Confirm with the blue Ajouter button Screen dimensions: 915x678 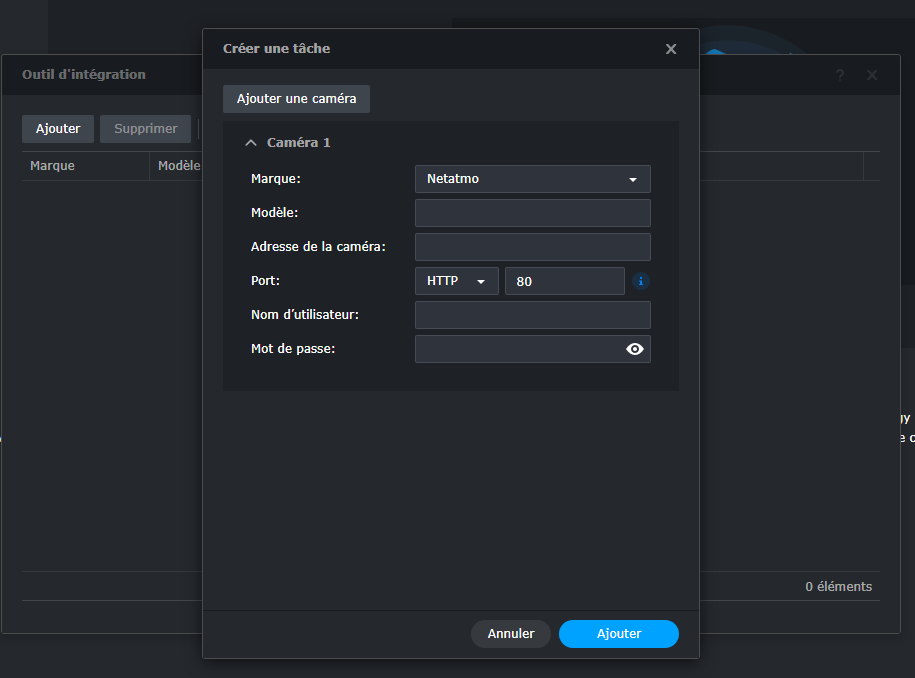point(618,634)
